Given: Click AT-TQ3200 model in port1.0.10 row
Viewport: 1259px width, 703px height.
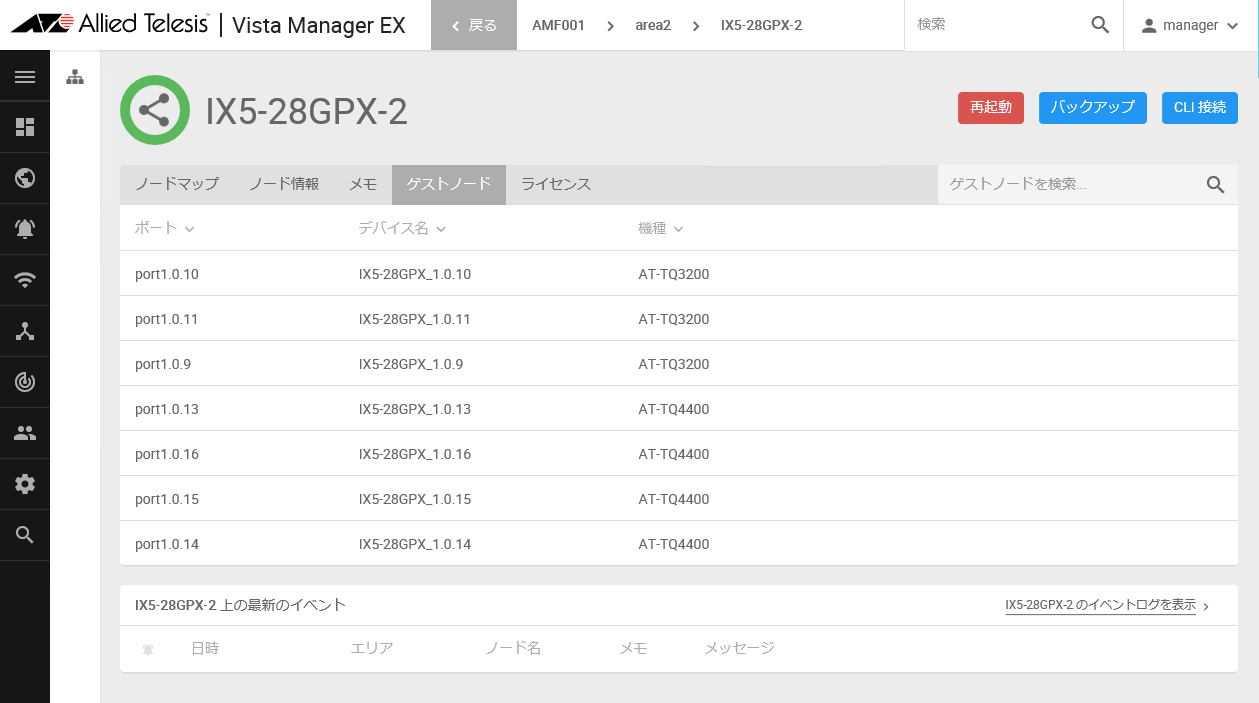Looking at the screenshot, I should (674, 274).
